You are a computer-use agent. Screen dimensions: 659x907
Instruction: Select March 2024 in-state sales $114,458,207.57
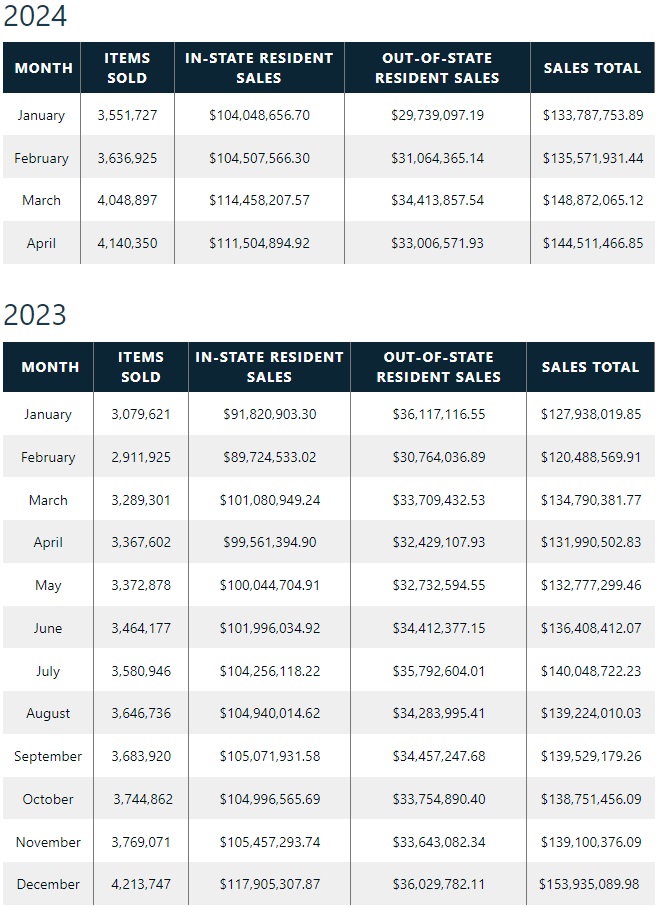[x=259, y=200]
